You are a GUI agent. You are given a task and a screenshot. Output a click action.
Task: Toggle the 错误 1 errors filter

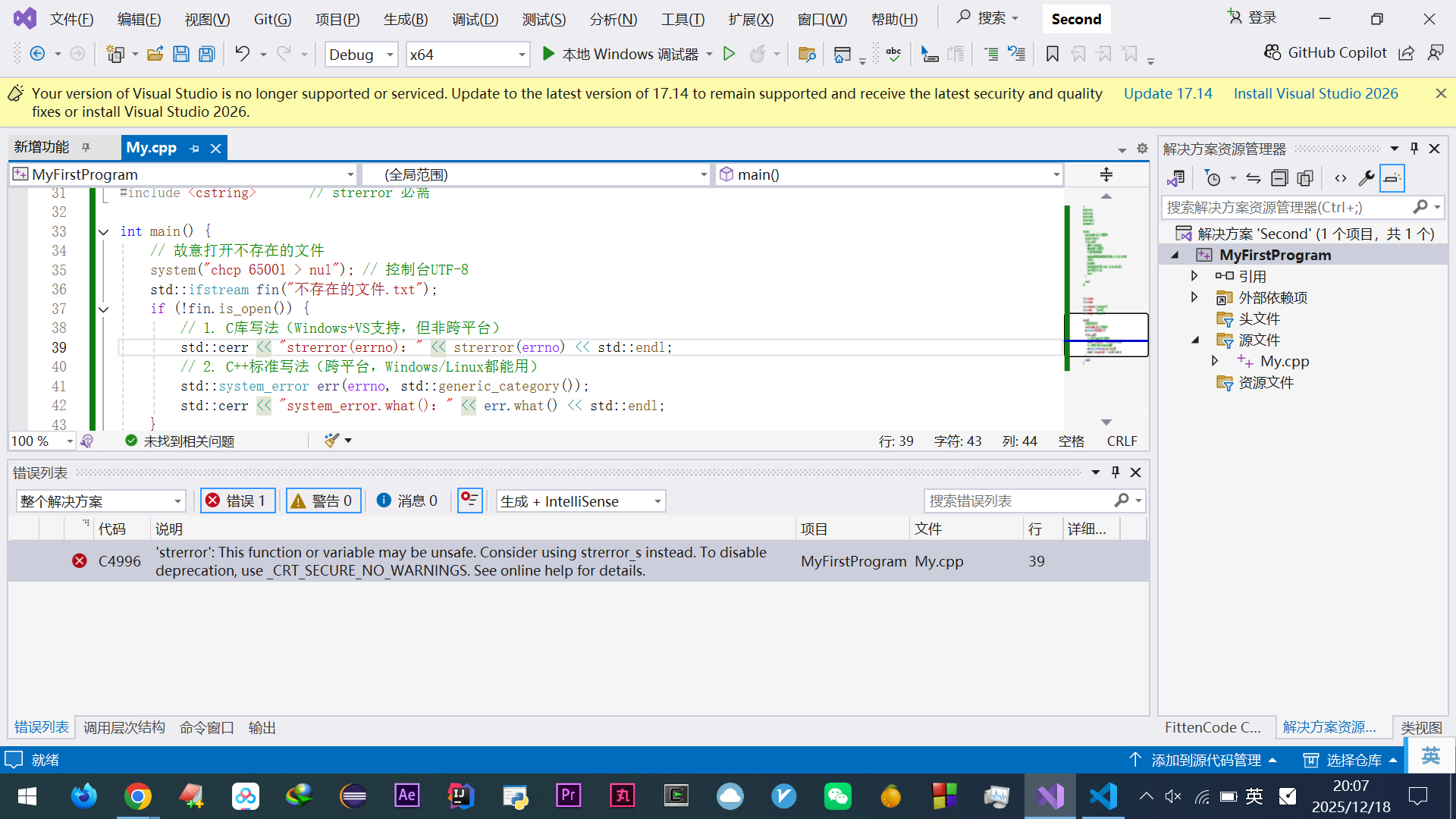pyautogui.click(x=237, y=500)
